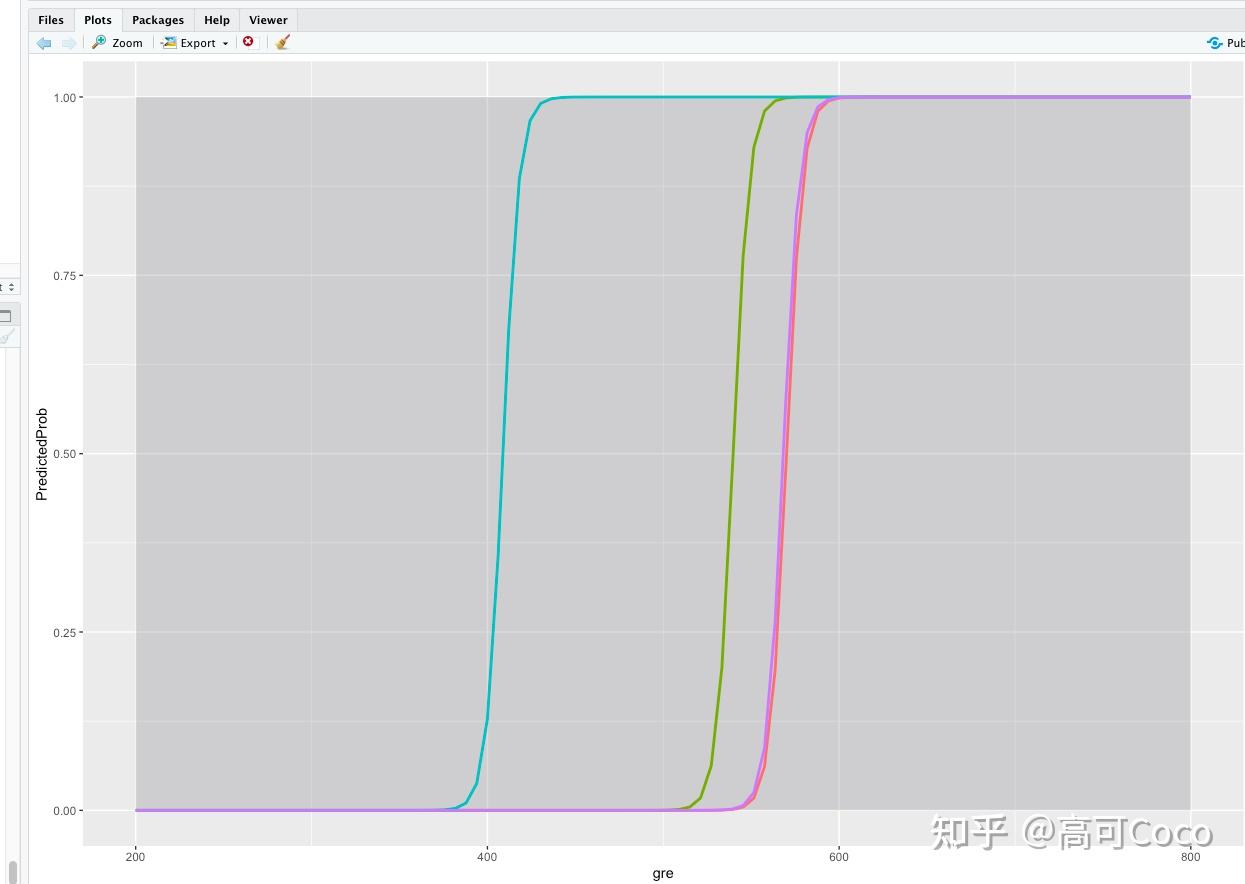Switch to the Packages tab
This screenshot has height=884, width=1245.
(x=158, y=20)
